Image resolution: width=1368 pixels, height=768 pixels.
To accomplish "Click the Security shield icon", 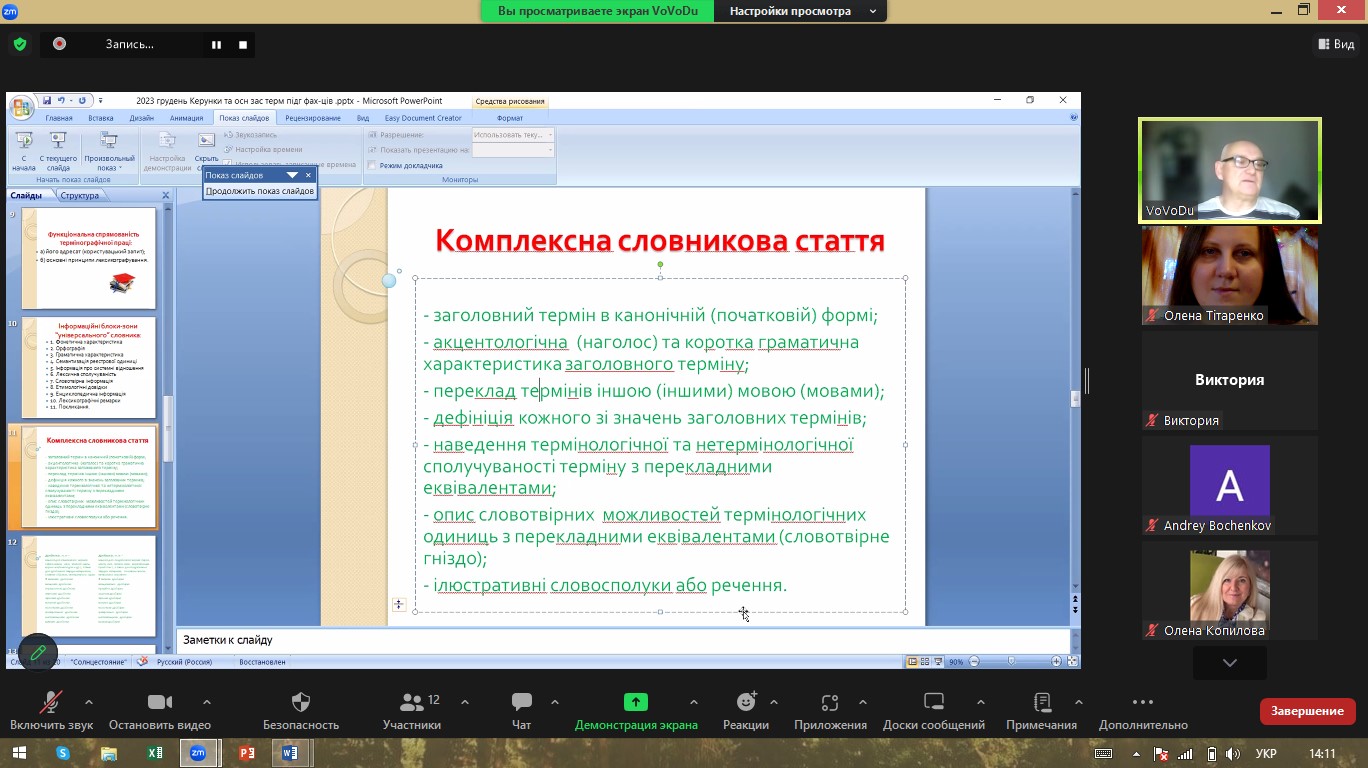I will point(301,702).
